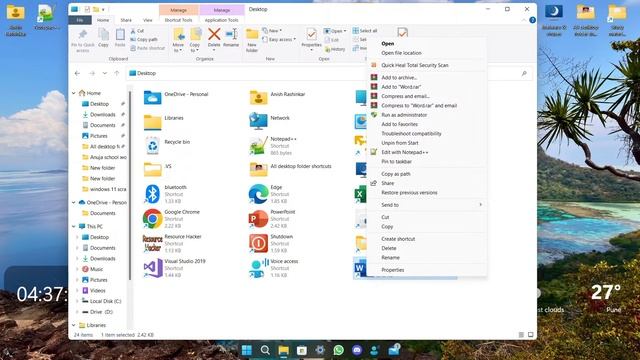Open the Easy access dropdown
640x360 pixels.
[279, 40]
